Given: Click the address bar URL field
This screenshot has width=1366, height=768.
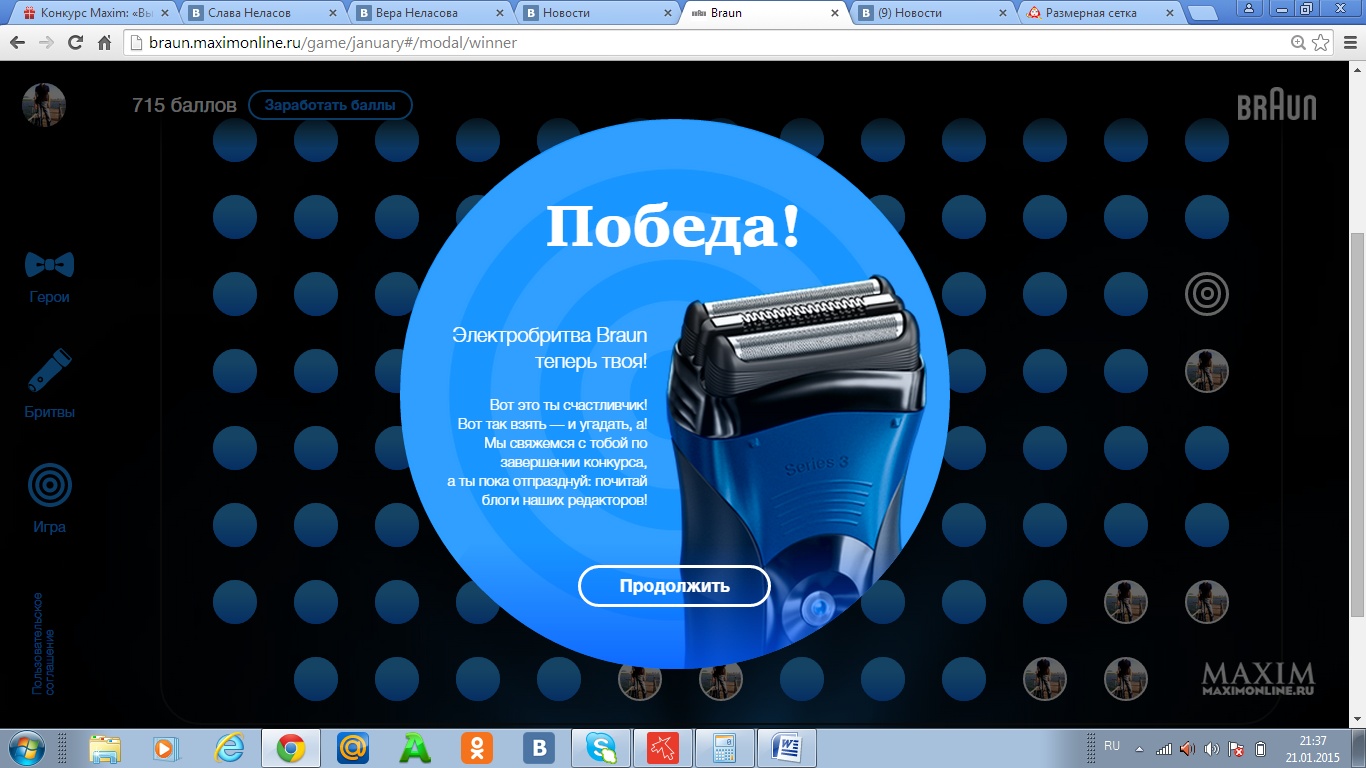Looking at the screenshot, I should point(700,43).
